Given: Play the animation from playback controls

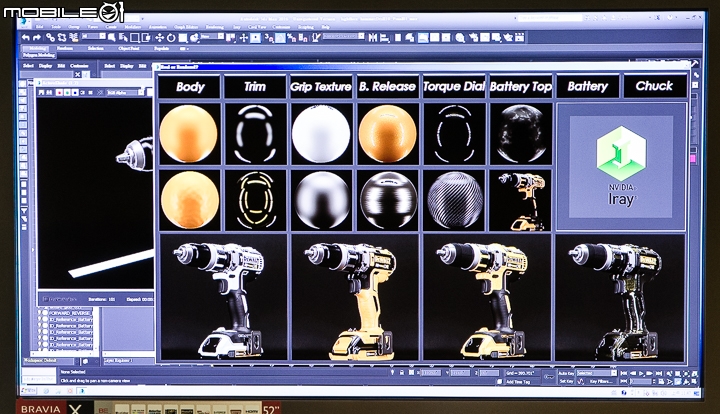Looking at the screenshot, I should (641, 373).
